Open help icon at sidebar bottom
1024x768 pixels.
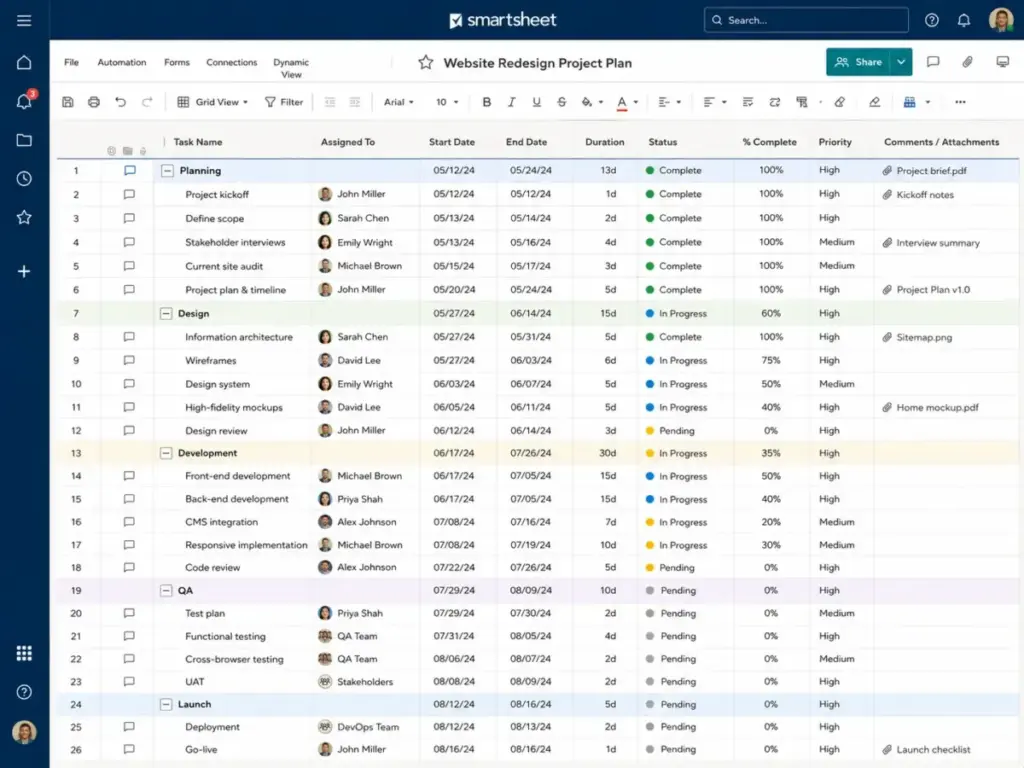[x=24, y=692]
